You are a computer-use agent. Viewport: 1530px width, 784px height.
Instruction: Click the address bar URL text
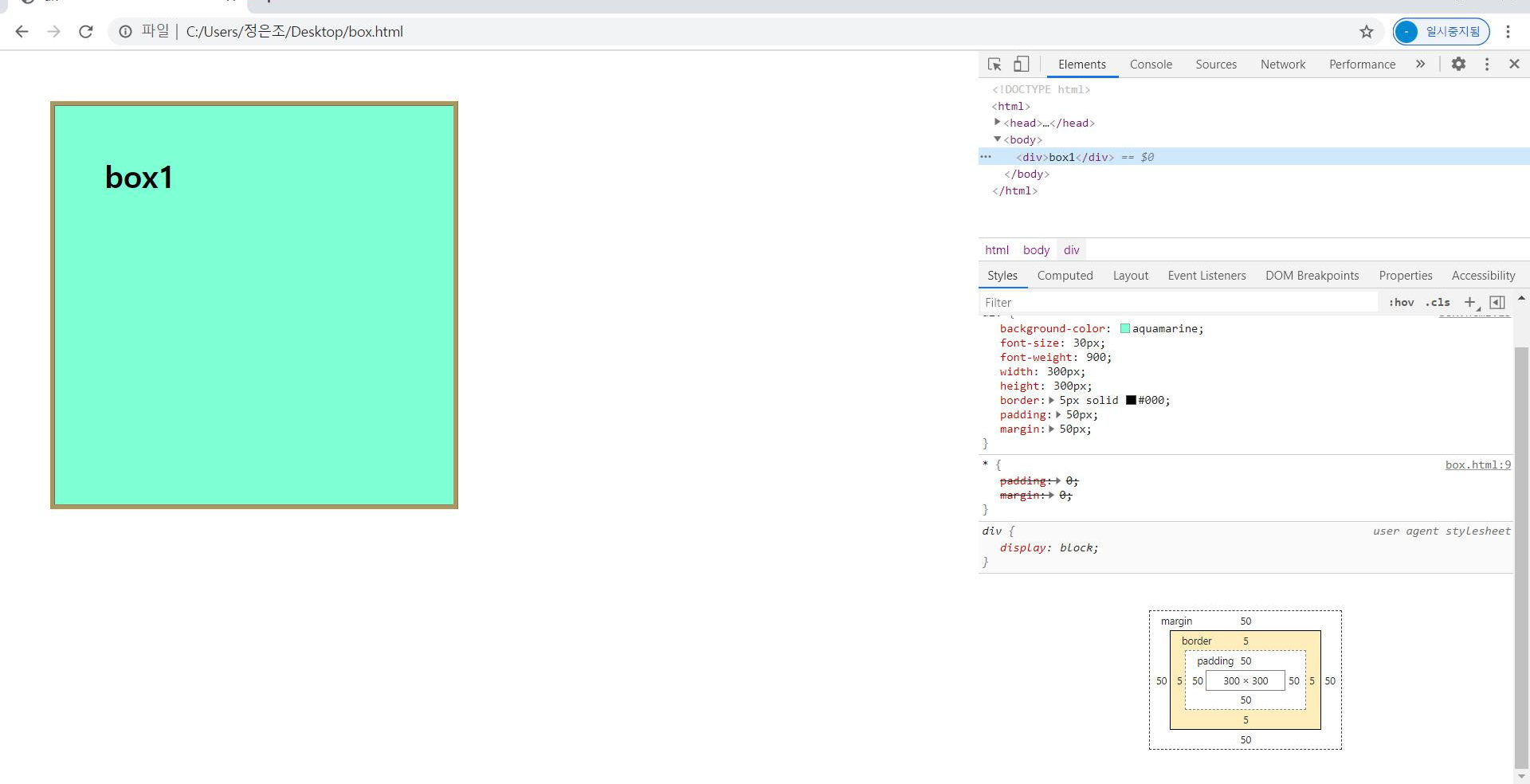[x=294, y=32]
